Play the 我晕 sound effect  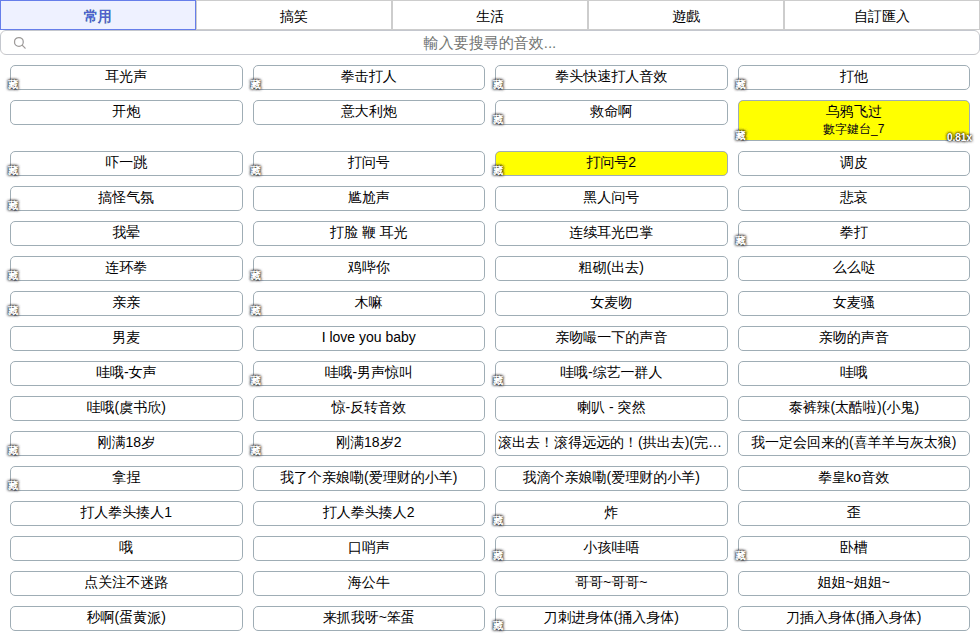pos(126,234)
